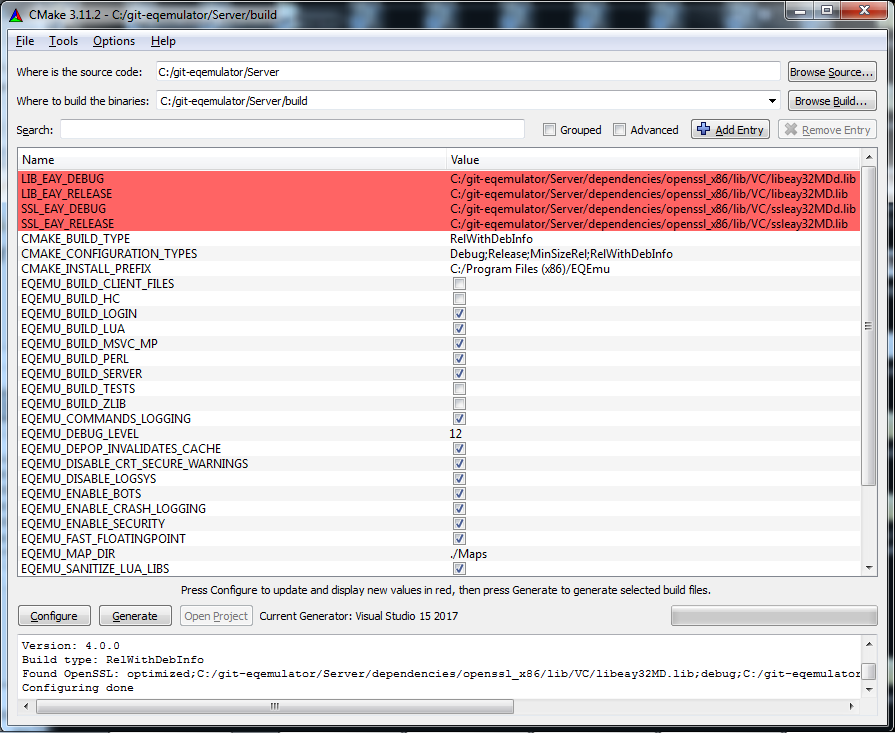Select the LIB_EAY_DEBUG row

point(439,179)
